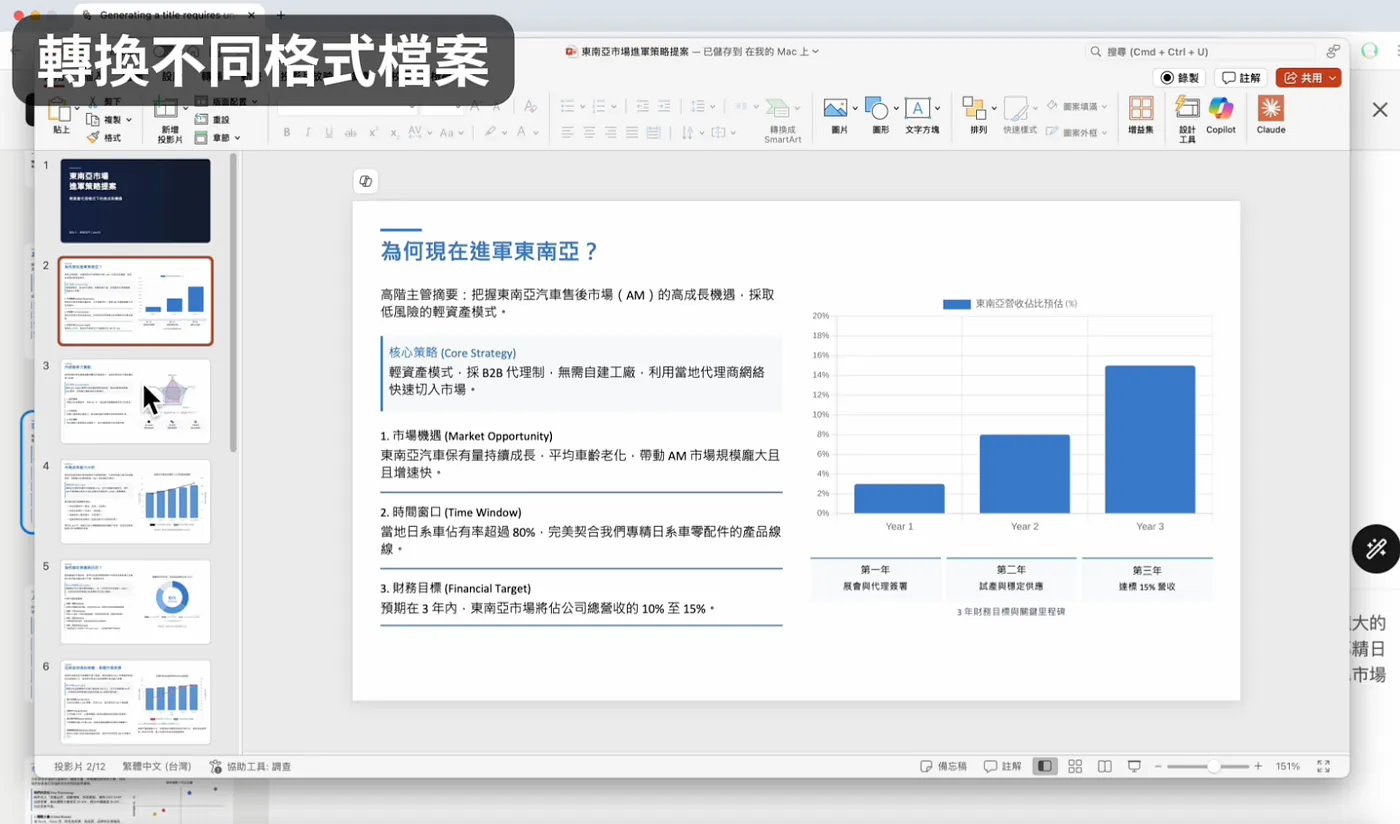Open the 圖形 shapes dropdown arrow
Image resolution: width=1400 pixels, height=824 pixels.
[895, 108]
